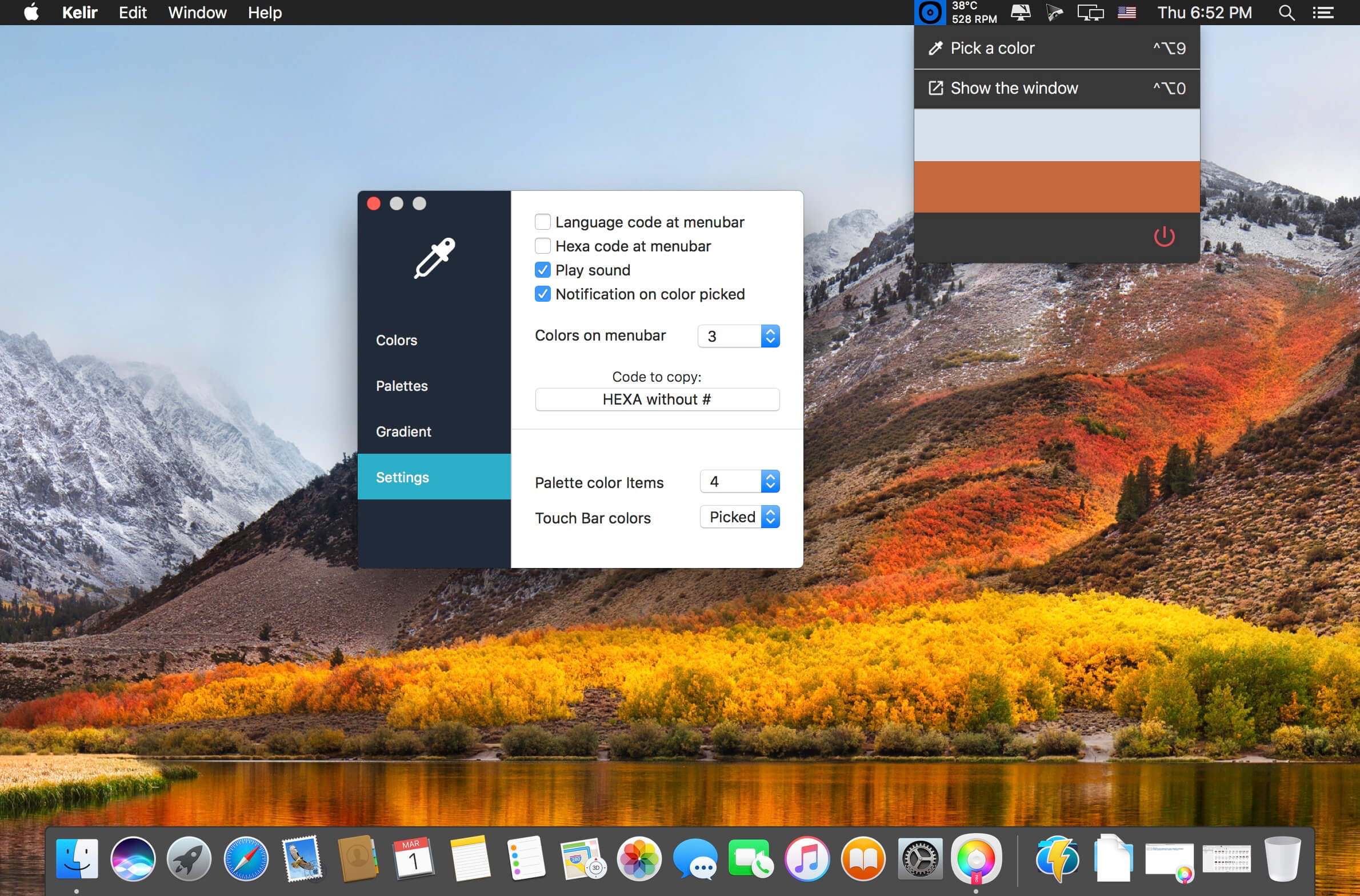This screenshot has width=1360, height=896.
Task: Open Spotlight search magnifier icon
Action: 1286,13
